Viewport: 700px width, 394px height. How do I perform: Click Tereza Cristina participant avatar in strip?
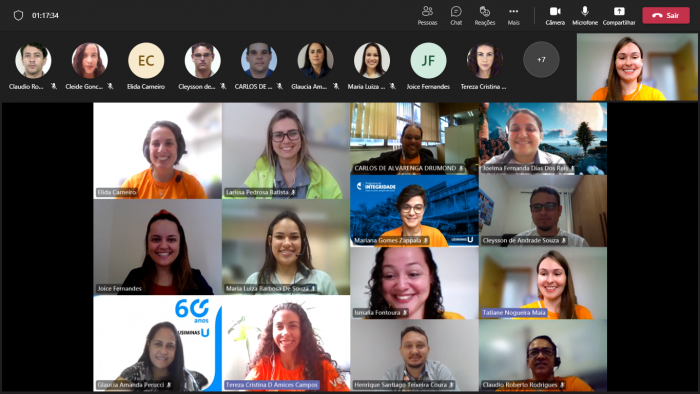pos(485,60)
